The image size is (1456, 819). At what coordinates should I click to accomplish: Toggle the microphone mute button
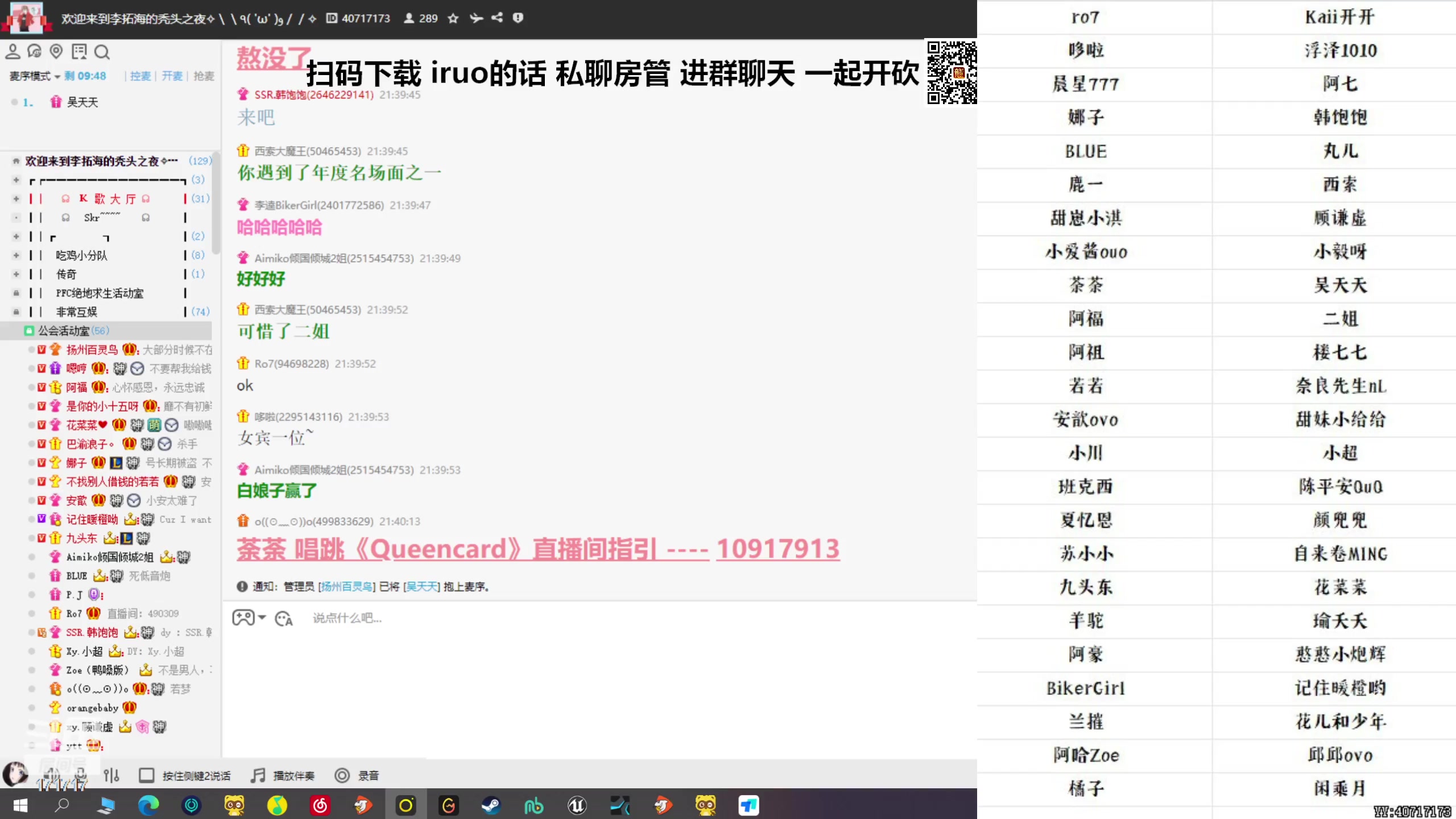80,774
